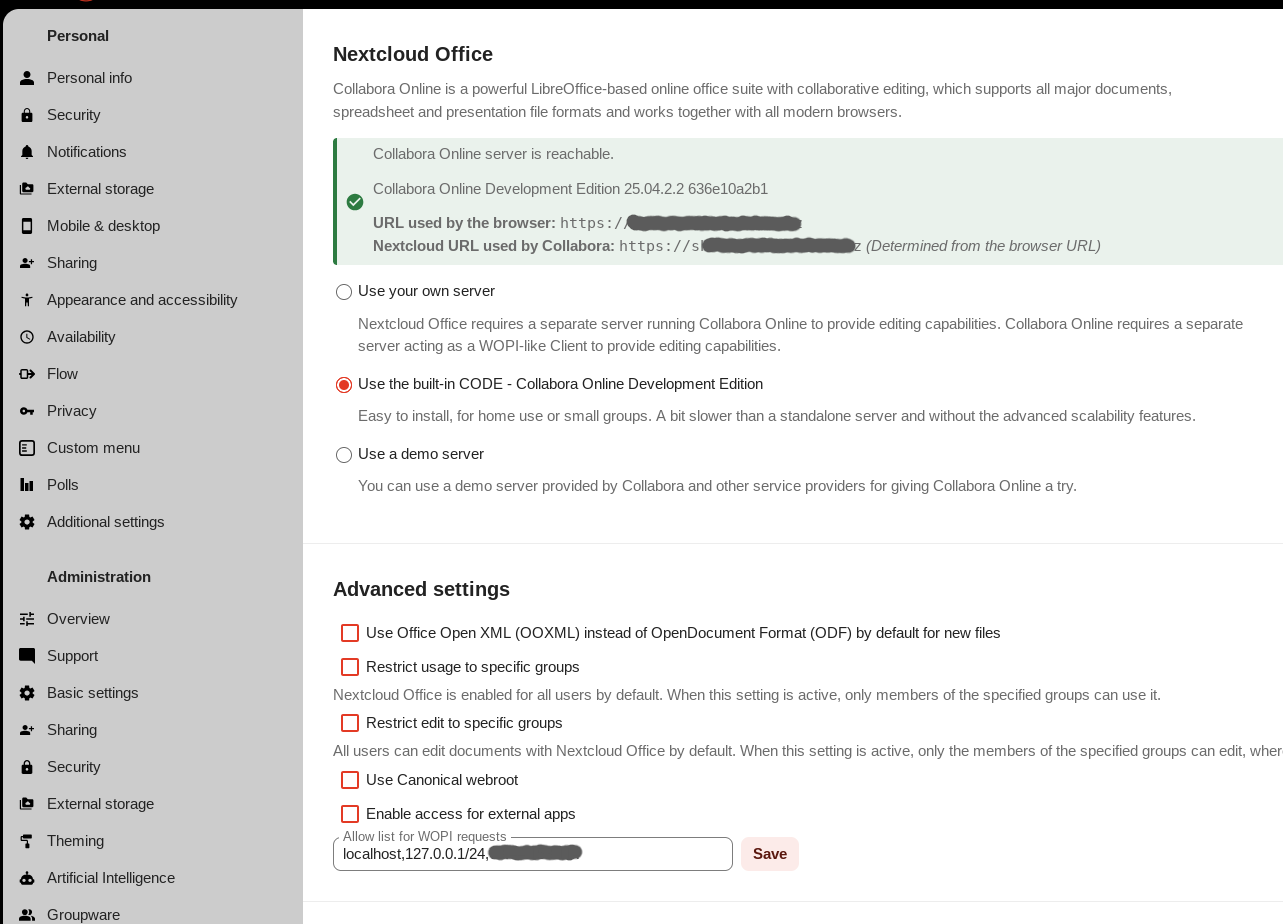Click the 'Nextcloud Office' heading

[413, 54]
